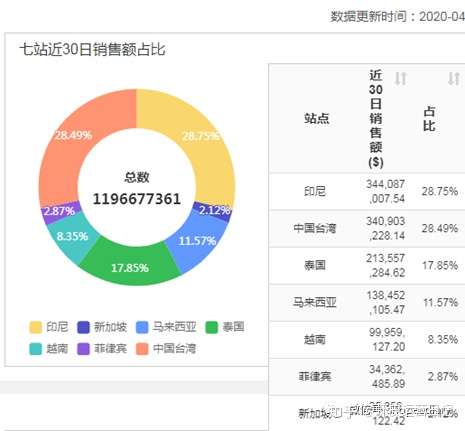The image size is (465, 431).
Task: Toggle 菲律宾 purple legend item
Action: tap(102, 349)
